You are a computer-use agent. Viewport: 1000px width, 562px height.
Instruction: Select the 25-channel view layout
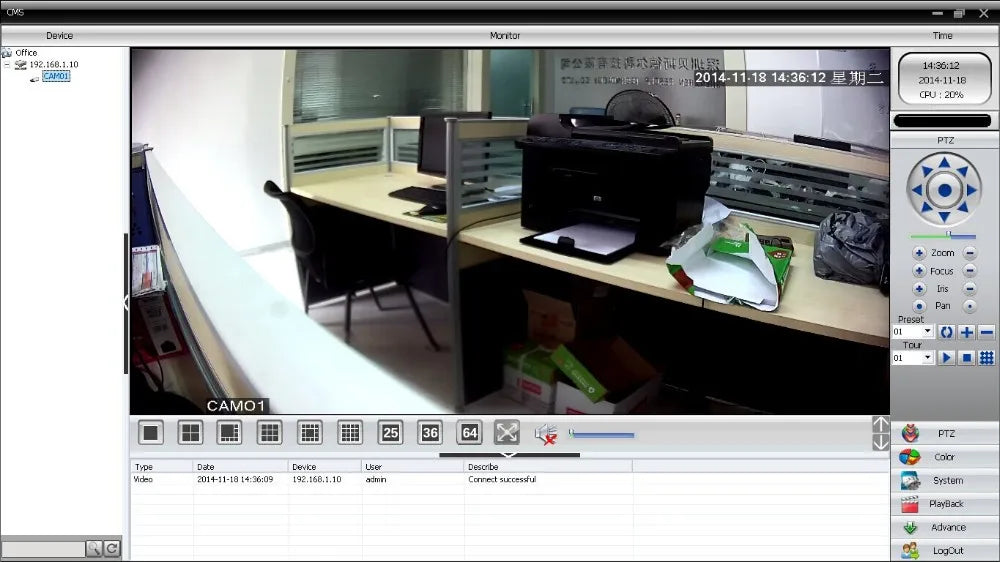[x=390, y=432]
